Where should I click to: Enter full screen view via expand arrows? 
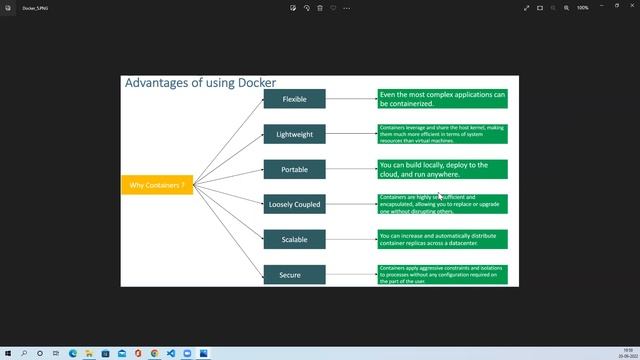pyautogui.click(x=527, y=8)
